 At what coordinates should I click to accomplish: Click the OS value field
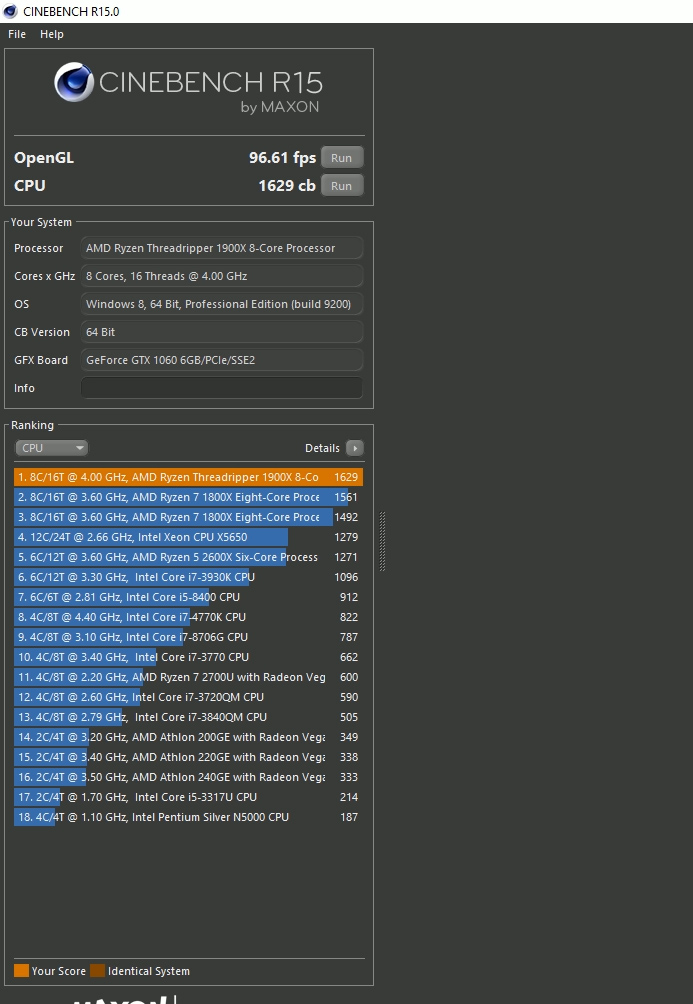pos(222,304)
